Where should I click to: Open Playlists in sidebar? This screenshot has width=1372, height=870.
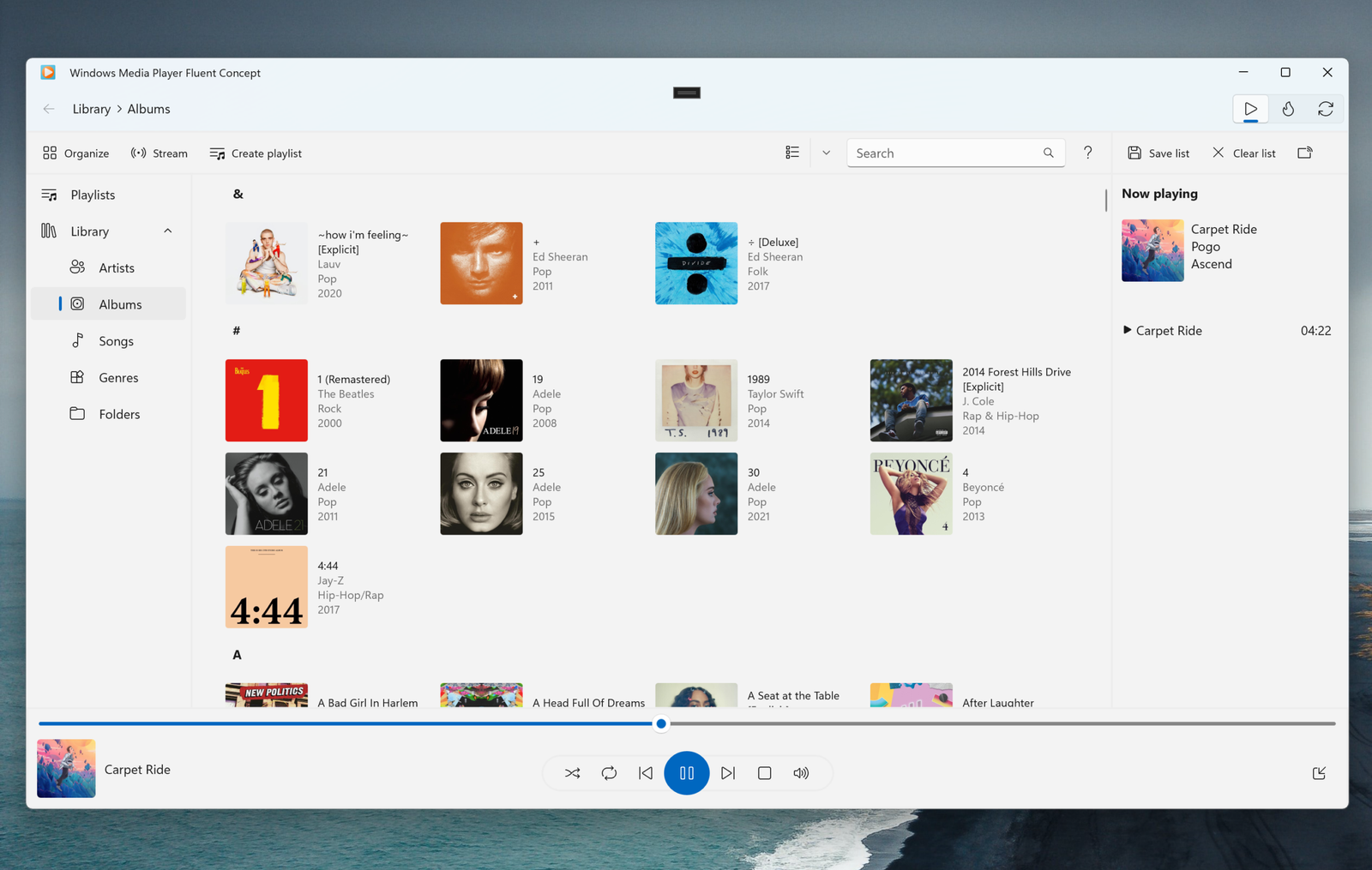click(107, 195)
